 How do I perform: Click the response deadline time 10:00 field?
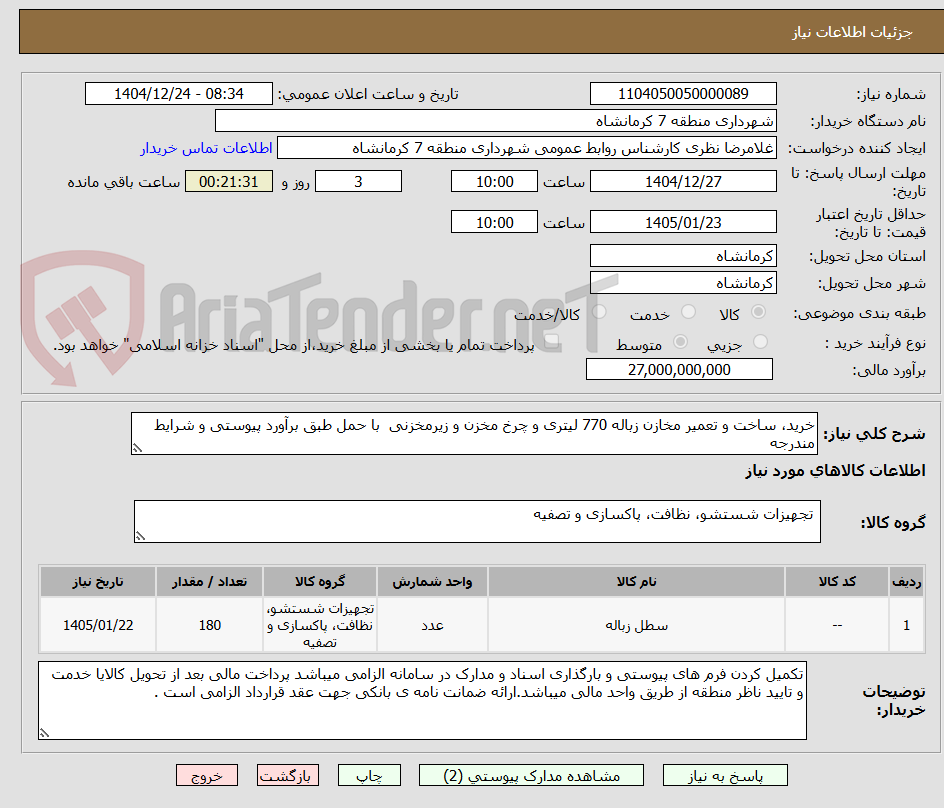pyautogui.click(x=494, y=181)
